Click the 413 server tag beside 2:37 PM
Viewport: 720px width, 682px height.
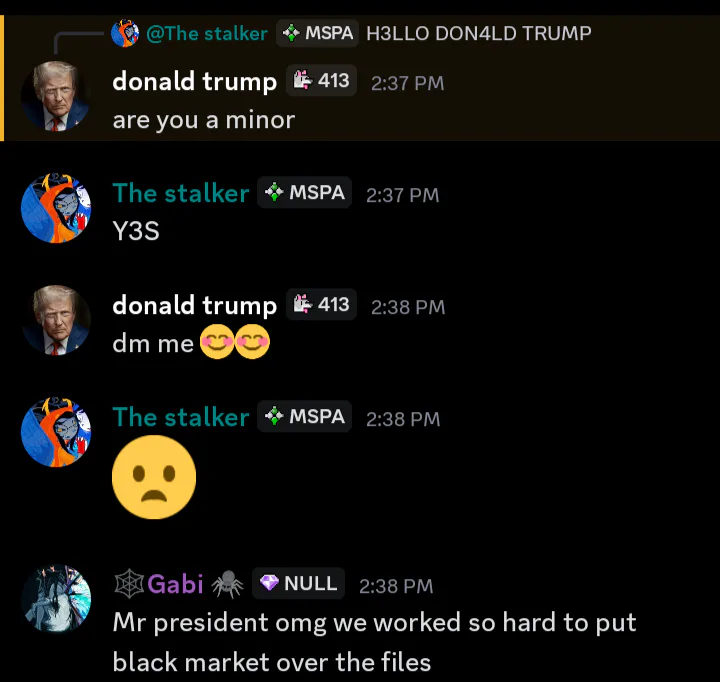point(321,81)
